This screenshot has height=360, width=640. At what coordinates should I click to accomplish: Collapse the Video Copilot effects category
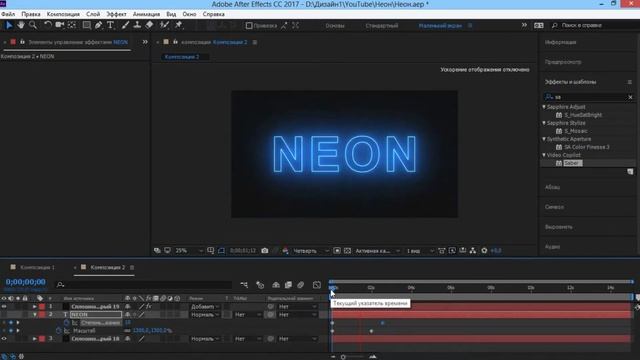(x=544, y=155)
